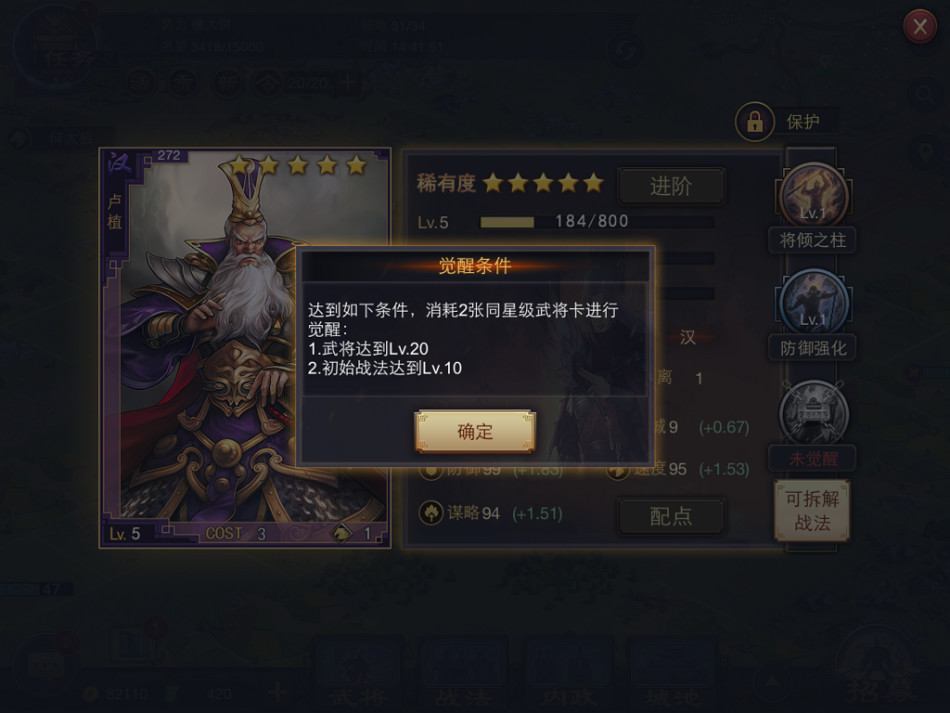Toggle the 保护 lock icon
Screen dimensions: 950x713
pyautogui.click(x=754, y=122)
